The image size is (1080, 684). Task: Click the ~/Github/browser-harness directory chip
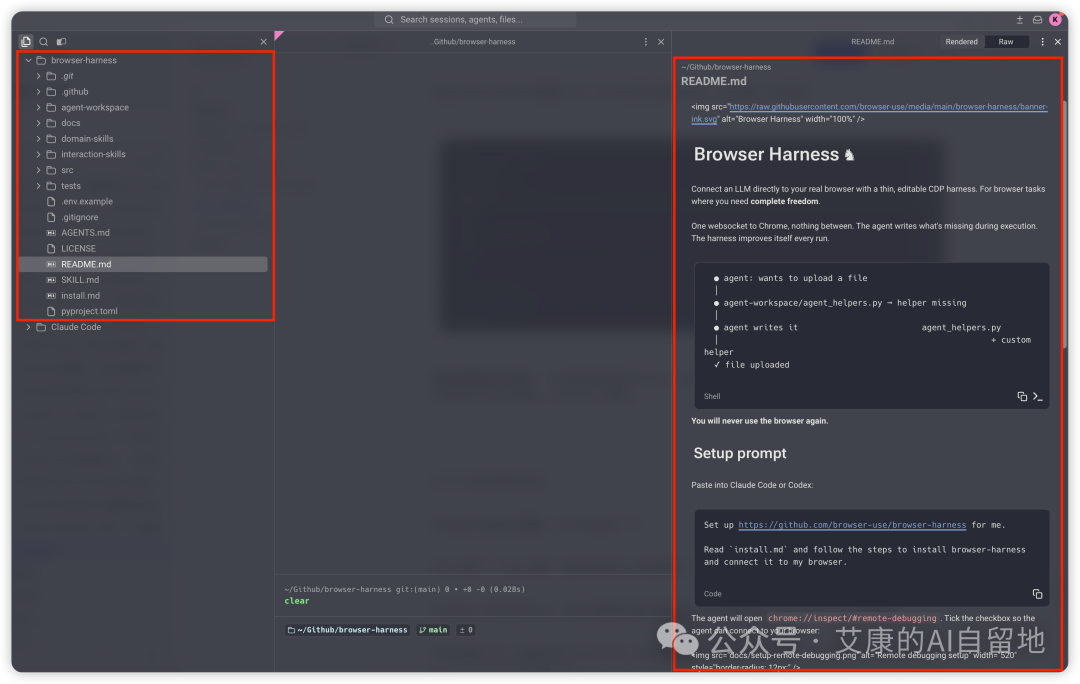(x=348, y=630)
